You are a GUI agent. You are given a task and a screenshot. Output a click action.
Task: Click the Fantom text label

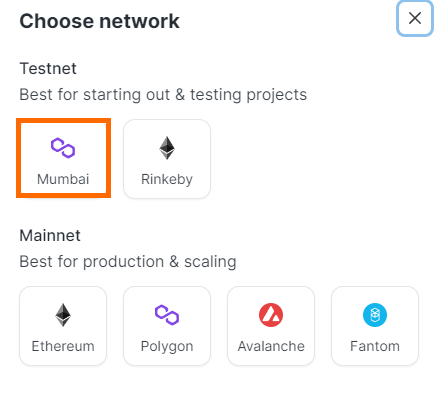(375, 346)
